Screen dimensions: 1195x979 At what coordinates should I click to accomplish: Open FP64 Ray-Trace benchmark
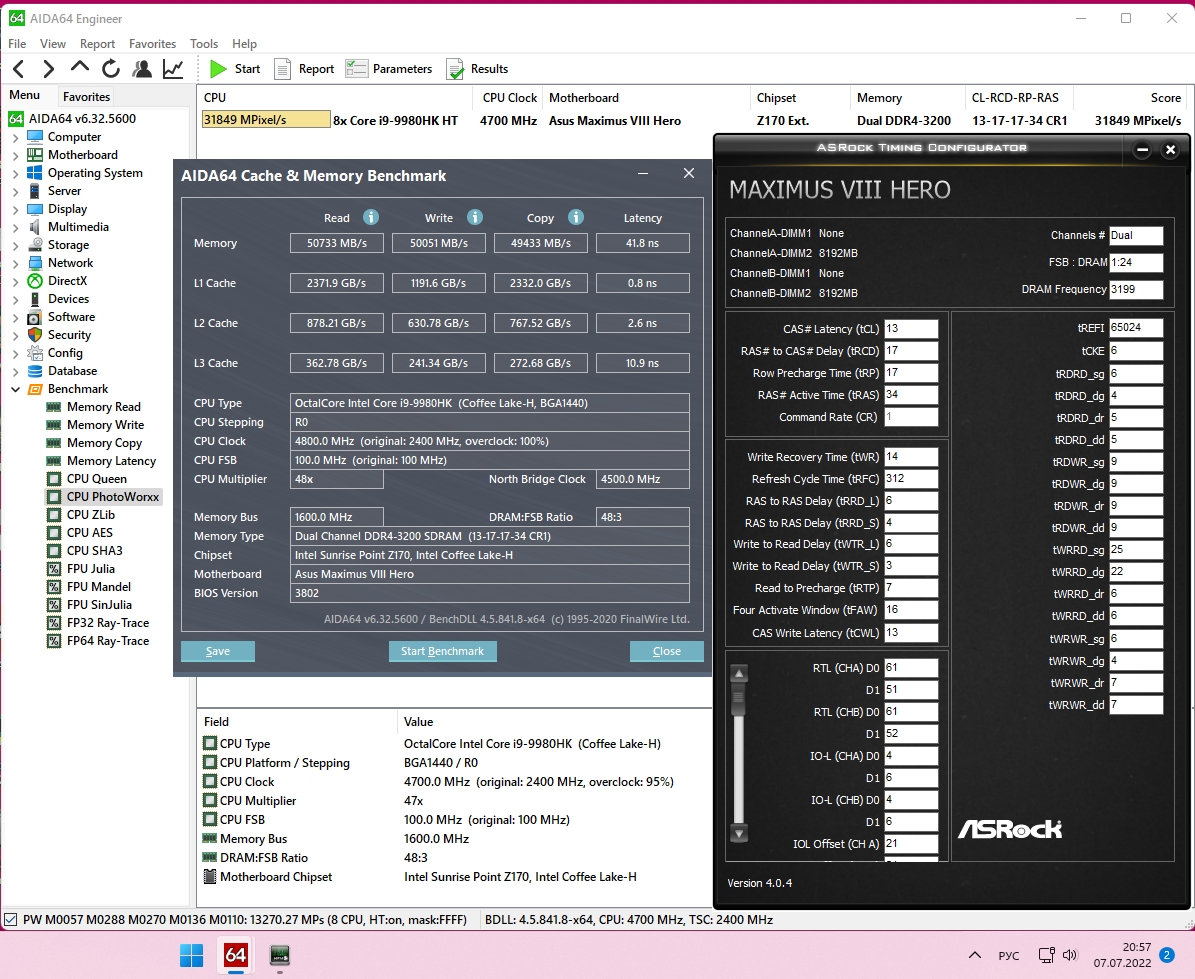(x=108, y=641)
